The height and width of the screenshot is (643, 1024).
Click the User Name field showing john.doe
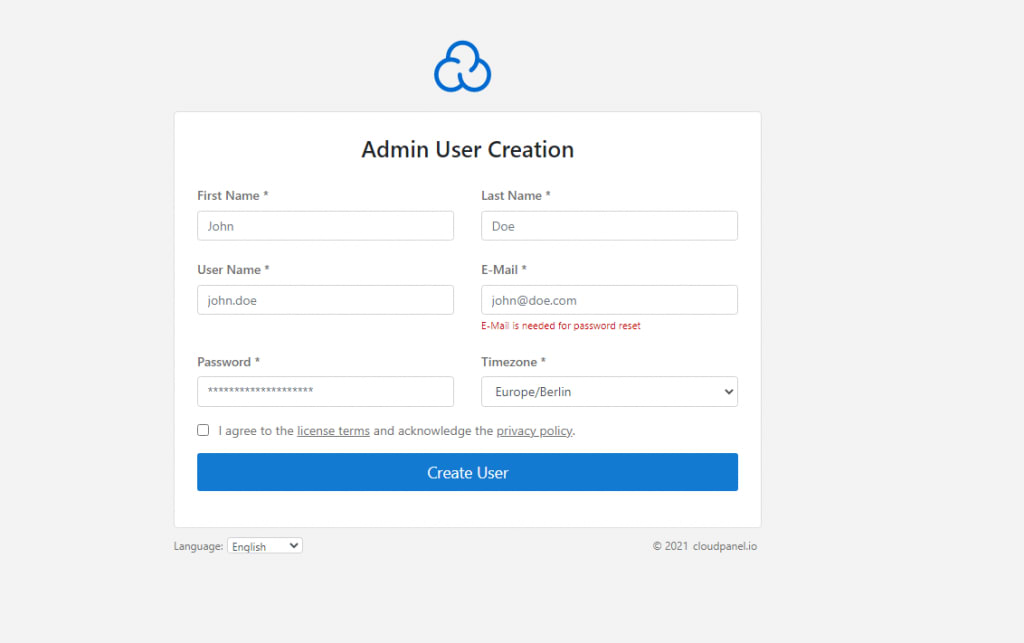325,299
